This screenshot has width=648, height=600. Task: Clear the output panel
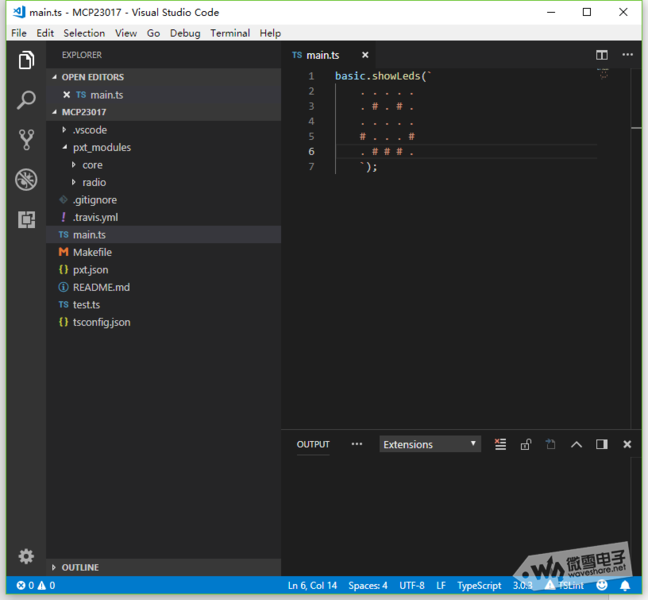point(500,444)
